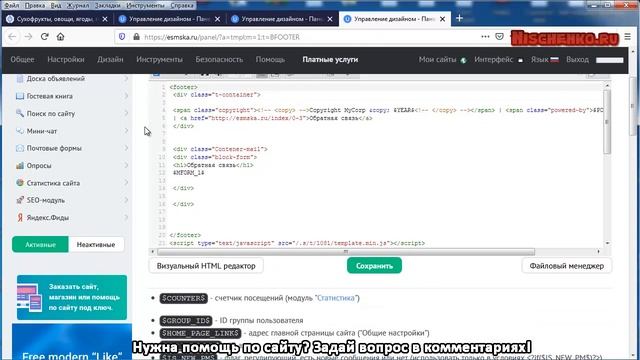Screen dimensions: 640x360
Task: Click the SEO-модуль sidebar icon
Action: 20,200
